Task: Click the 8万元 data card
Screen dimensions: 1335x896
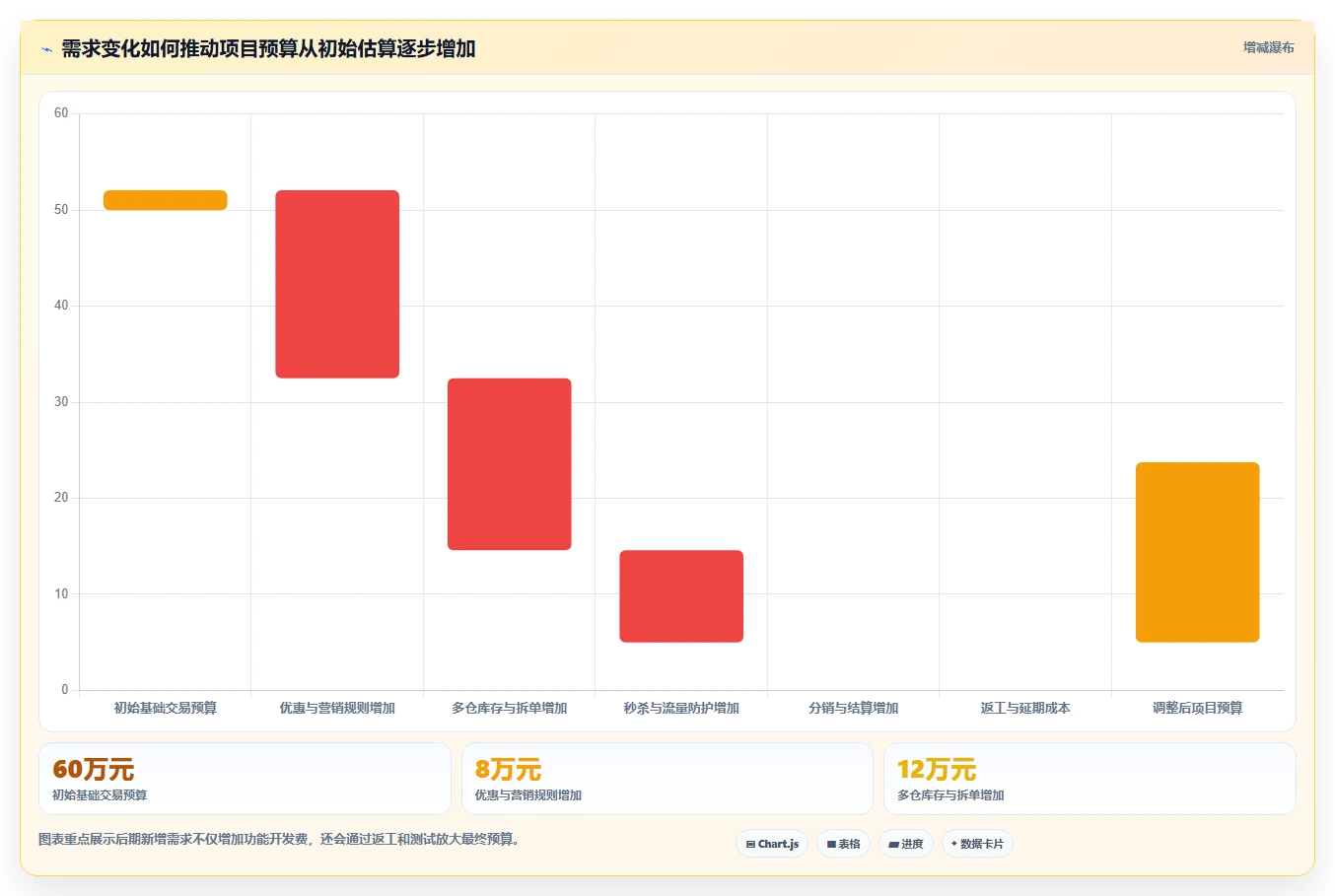Action: (667, 779)
